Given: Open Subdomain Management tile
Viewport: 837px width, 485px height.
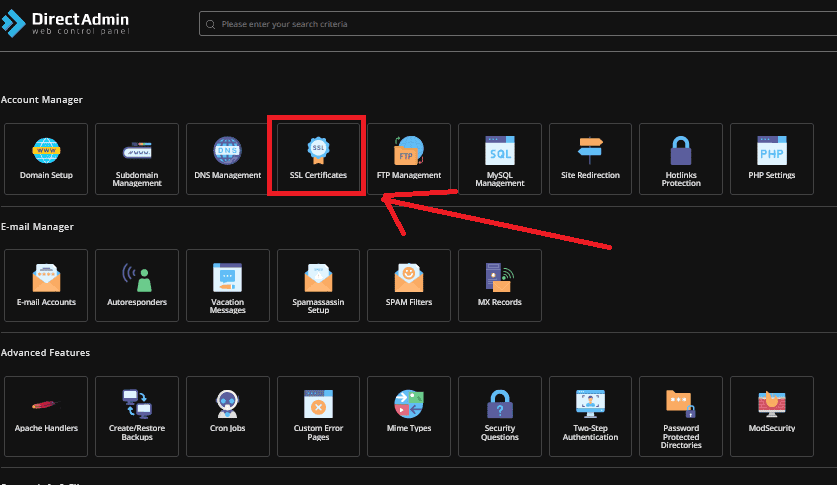Looking at the screenshot, I should [137, 159].
